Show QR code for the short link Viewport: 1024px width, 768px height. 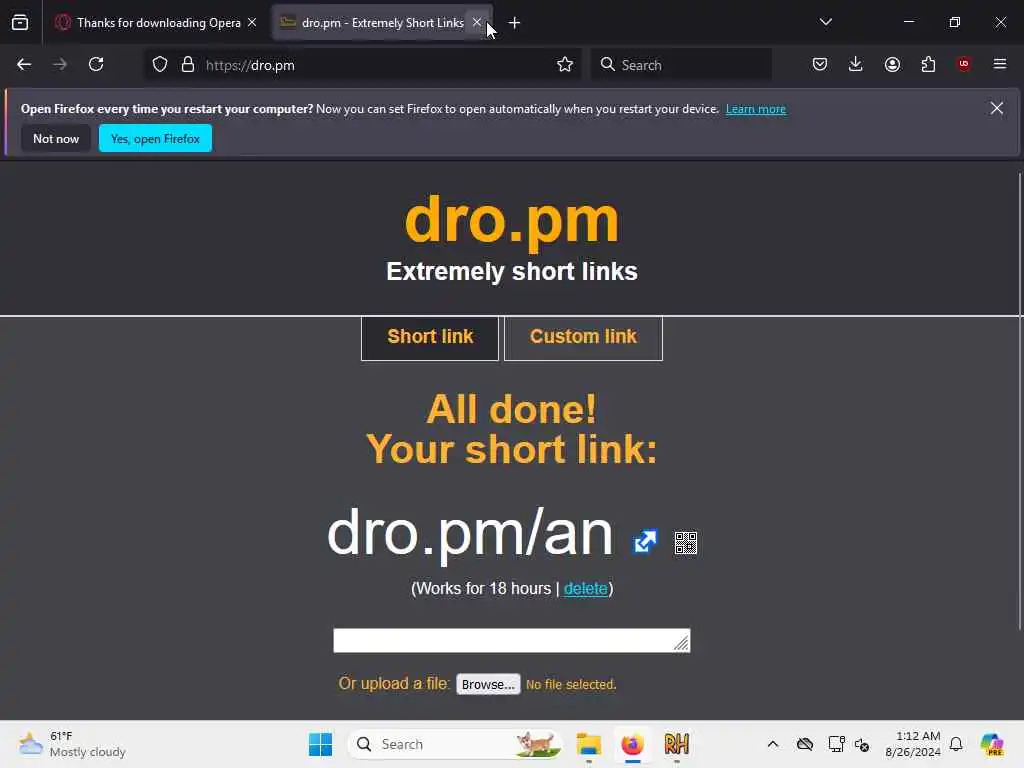click(686, 543)
